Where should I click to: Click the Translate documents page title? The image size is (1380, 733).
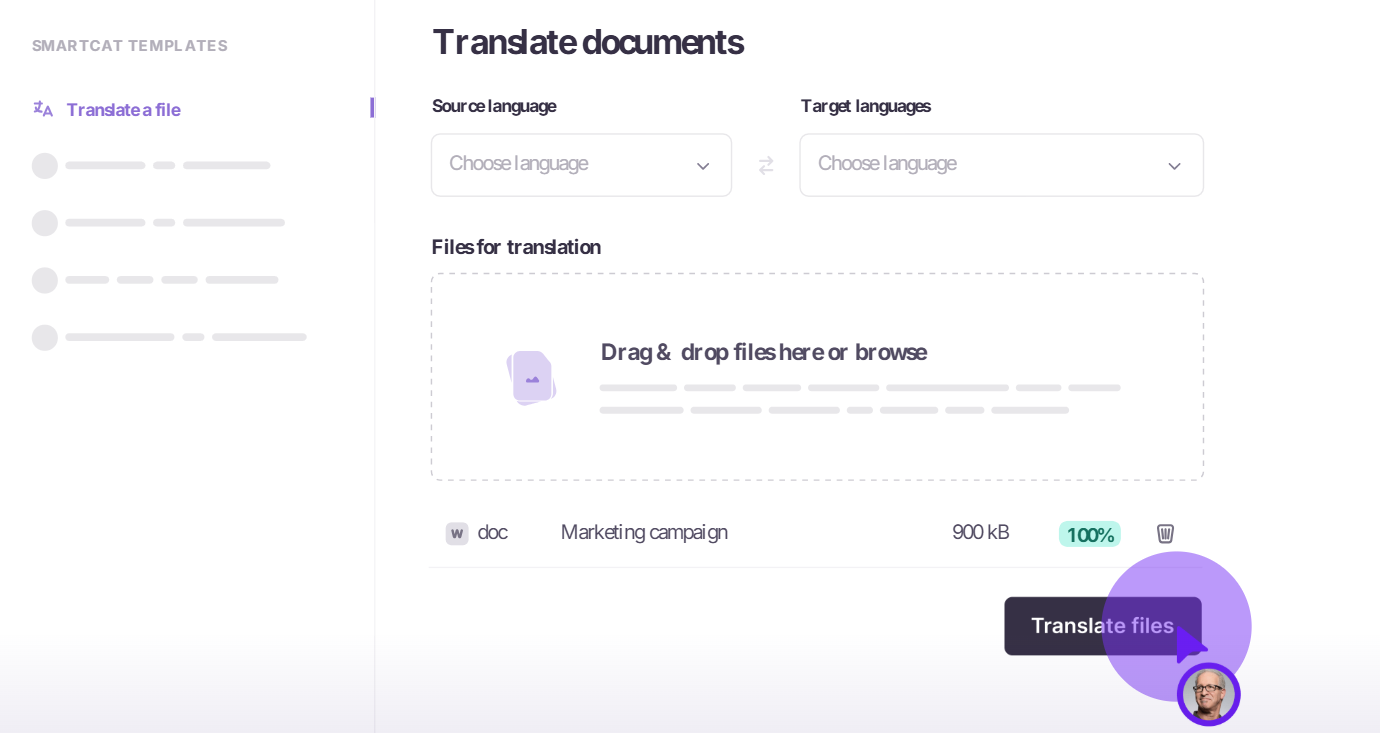[588, 42]
